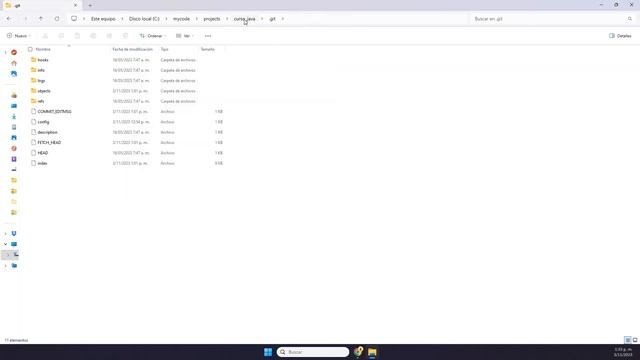Open Home in the navigation pane
640x360 pixels.
point(14,63)
